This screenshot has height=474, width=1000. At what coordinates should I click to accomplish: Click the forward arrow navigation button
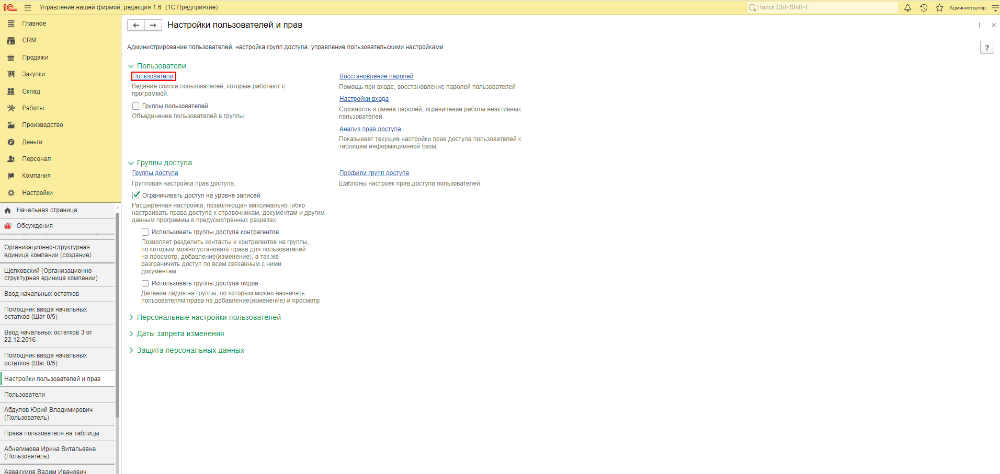(152, 25)
